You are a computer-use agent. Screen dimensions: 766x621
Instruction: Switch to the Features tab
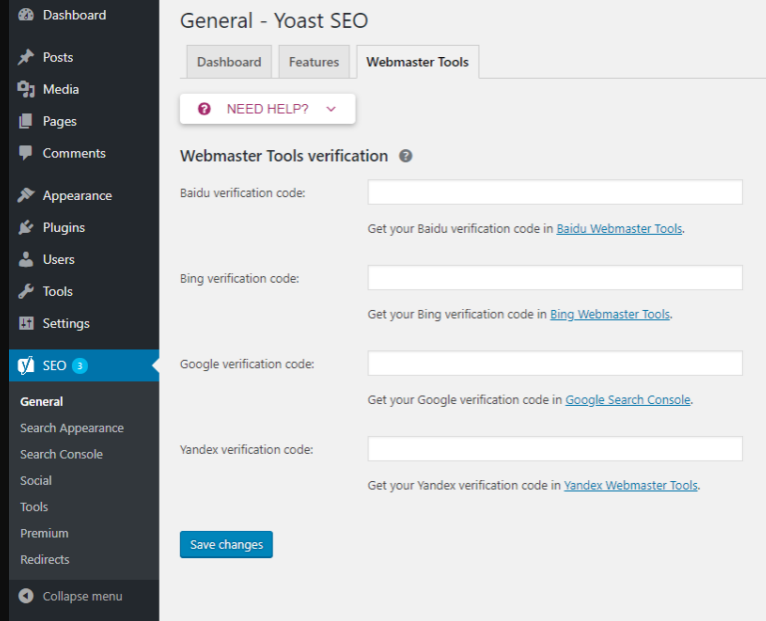pos(314,62)
